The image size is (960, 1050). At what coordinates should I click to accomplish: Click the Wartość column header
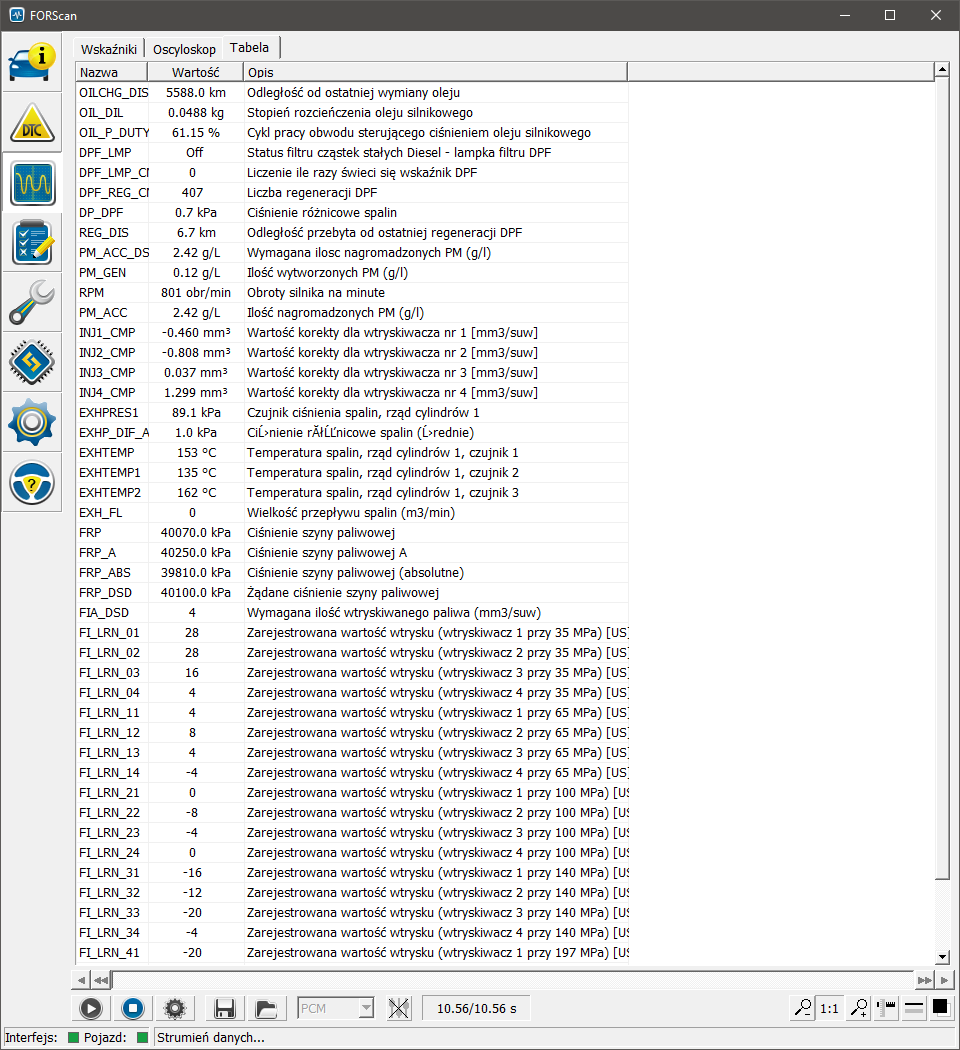click(195, 72)
